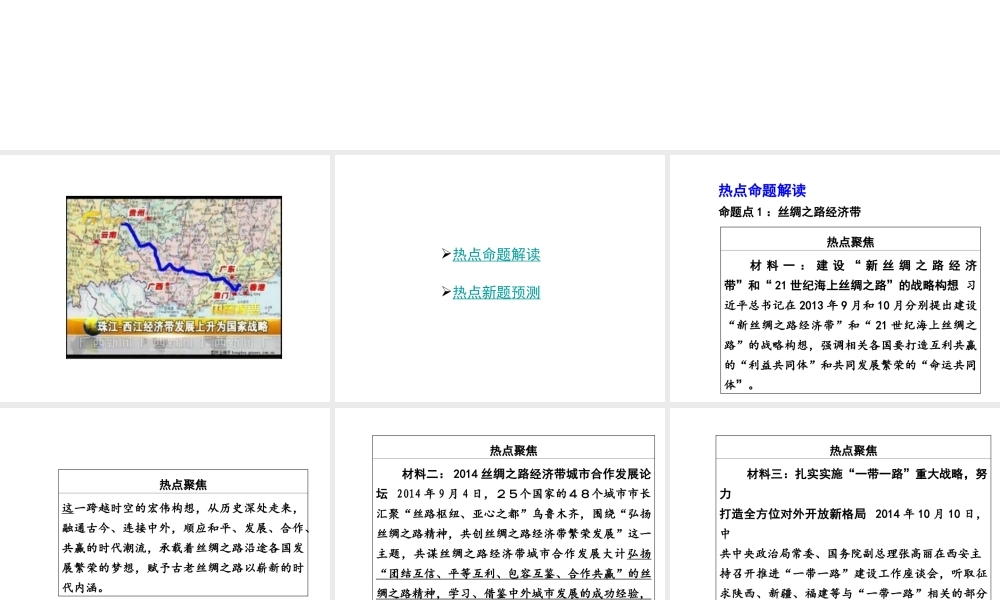Click the map caption 珠江-西江经济带发展上升为国家战略
The image size is (1000, 600).
[182, 326]
